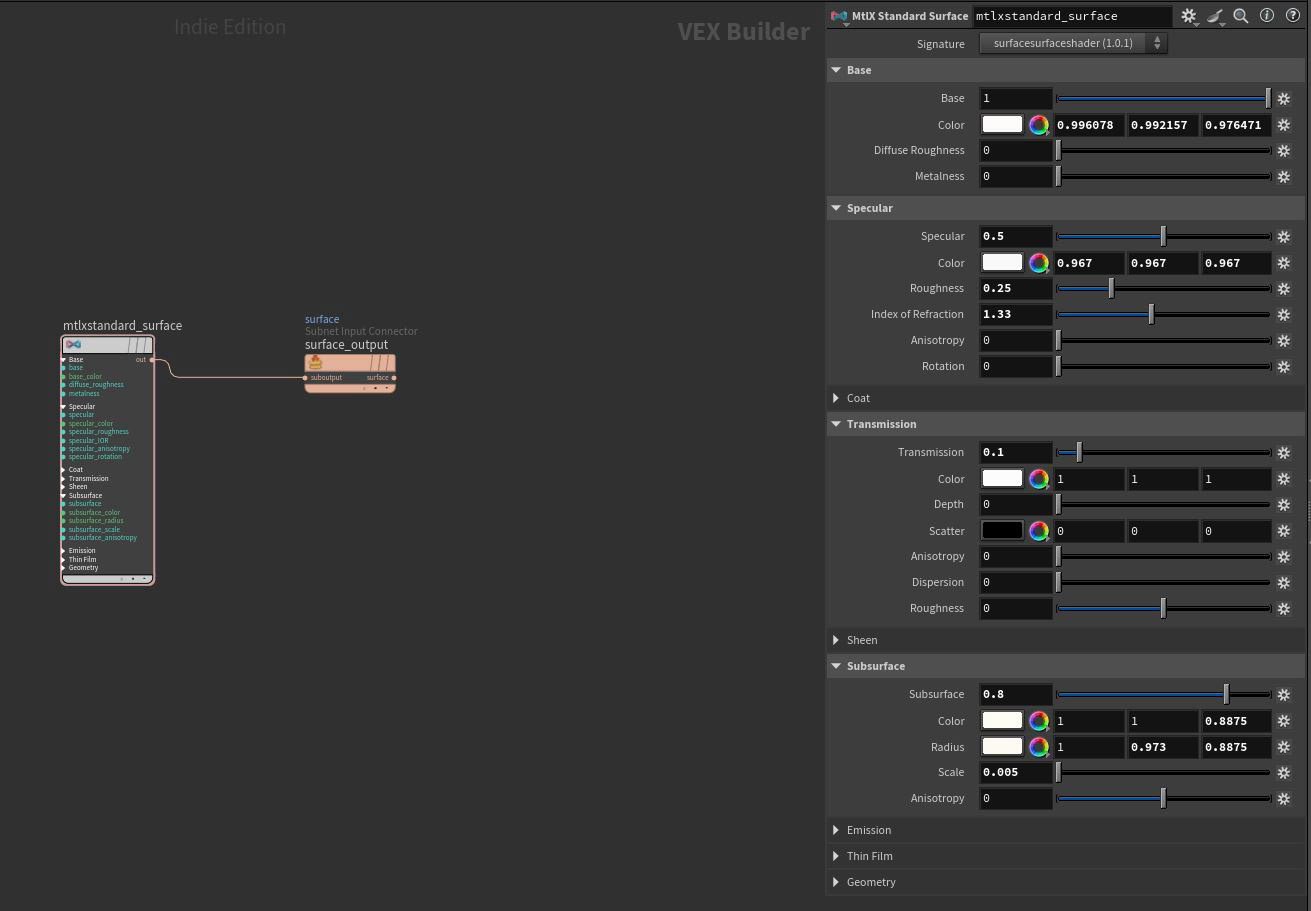
Task: Open gear menu for Diffuse Roughness
Action: point(1284,151)
